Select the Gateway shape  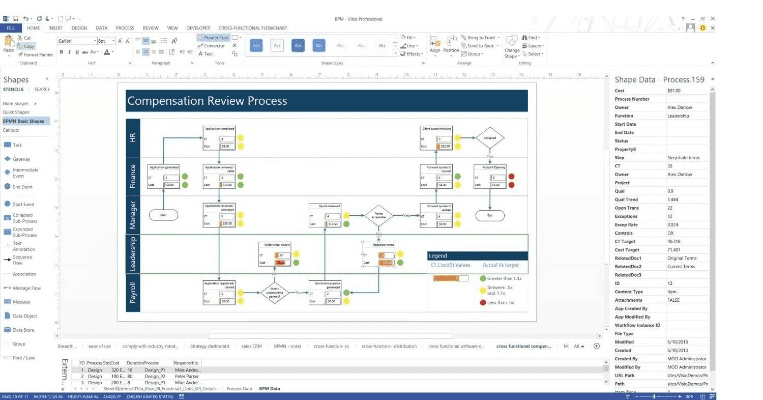[x=20, y=159]
